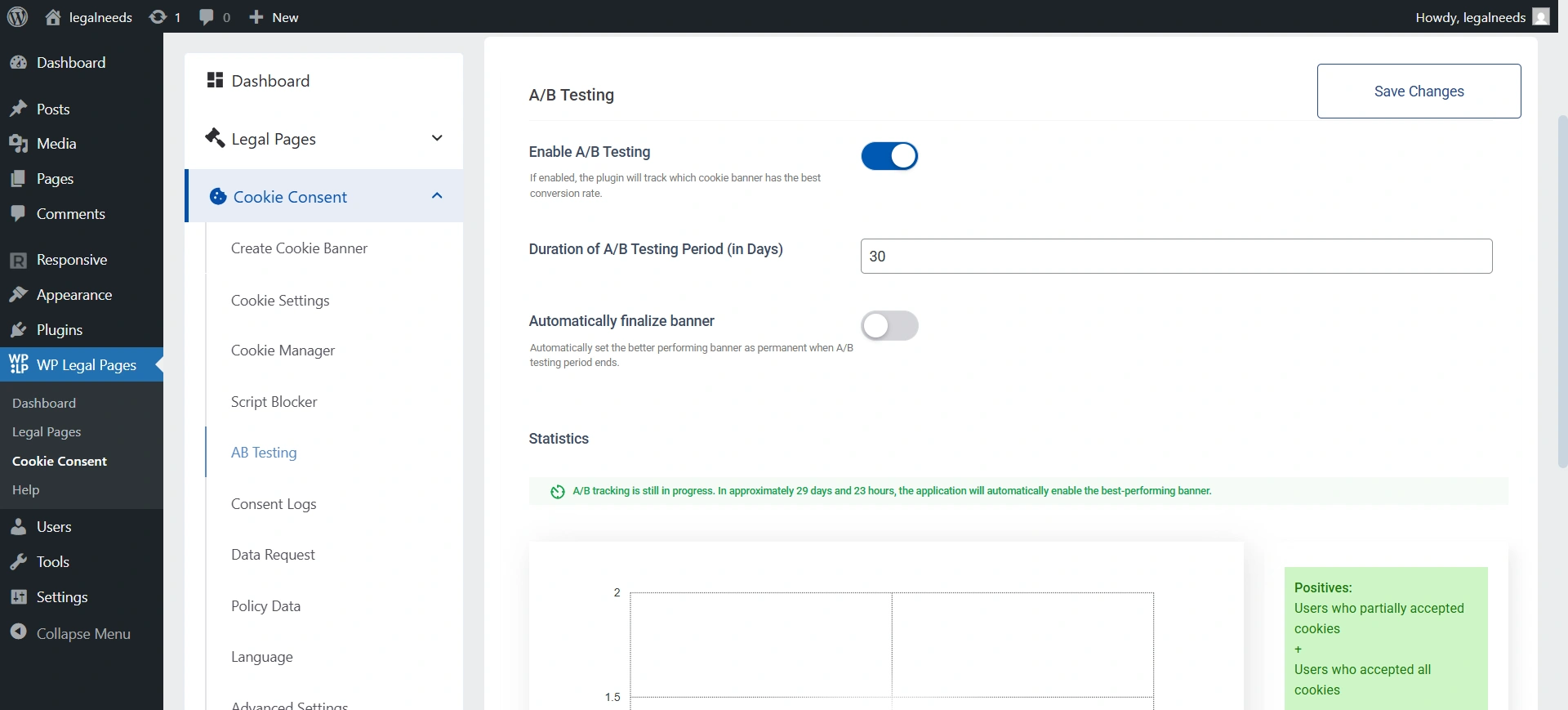Open the comments bubble icon in admin bar
This screenshot has height=710, width=1568.
207,17
